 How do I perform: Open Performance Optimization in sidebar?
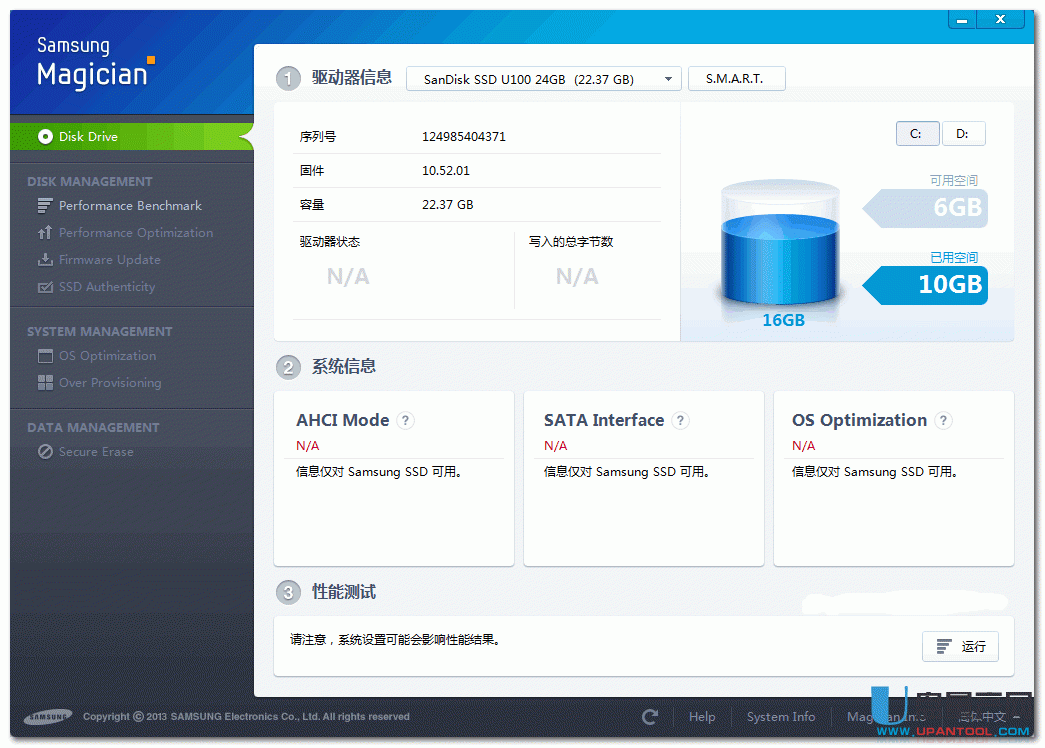(135, 233)
